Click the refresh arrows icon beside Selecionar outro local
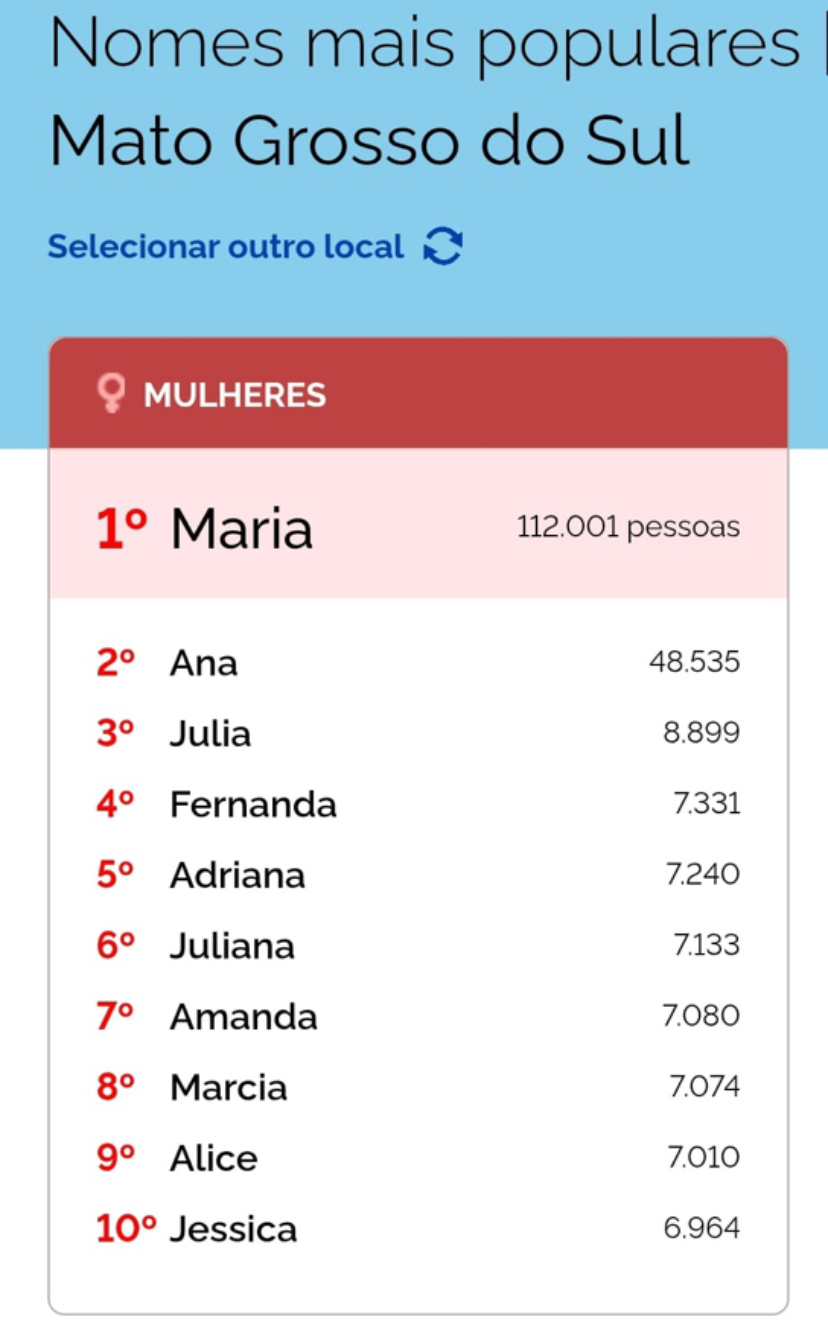The image size is (828, 1323). (x=443, y=246)
